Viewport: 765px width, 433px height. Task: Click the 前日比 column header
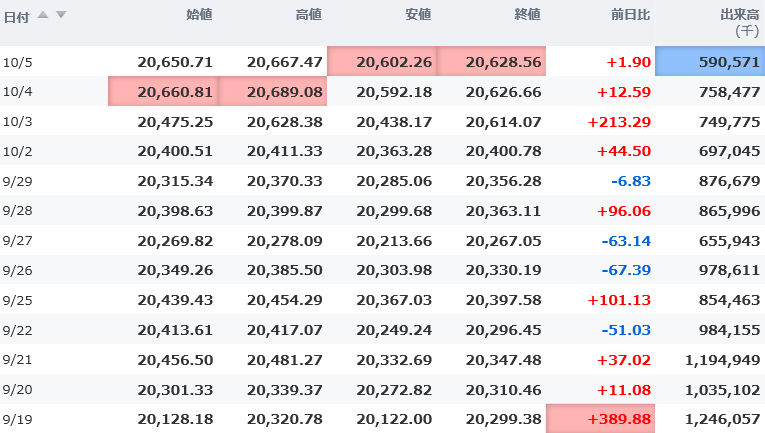631,15
